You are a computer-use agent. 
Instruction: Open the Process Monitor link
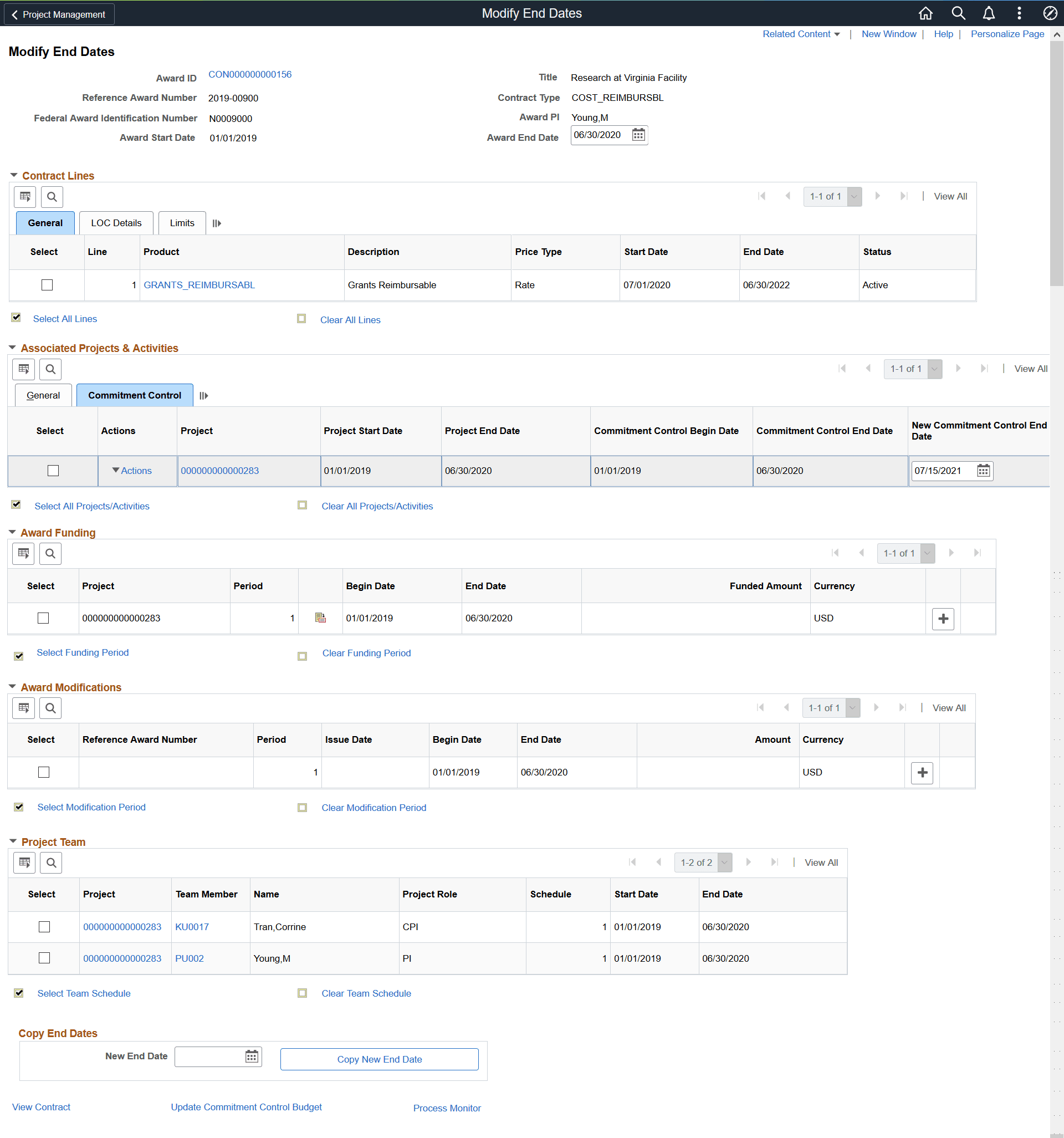447,1108
